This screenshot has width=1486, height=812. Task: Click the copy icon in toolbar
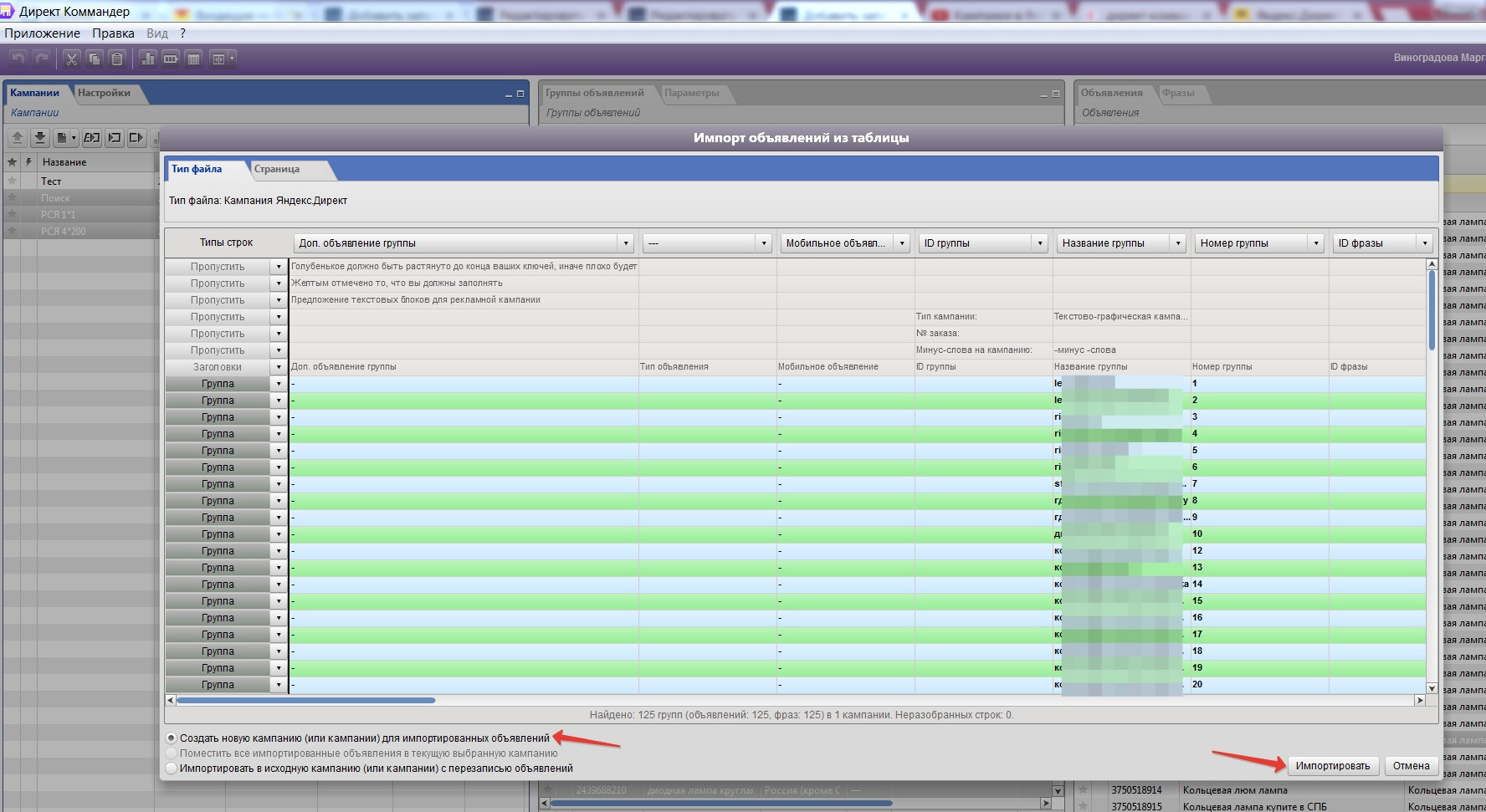95,59
